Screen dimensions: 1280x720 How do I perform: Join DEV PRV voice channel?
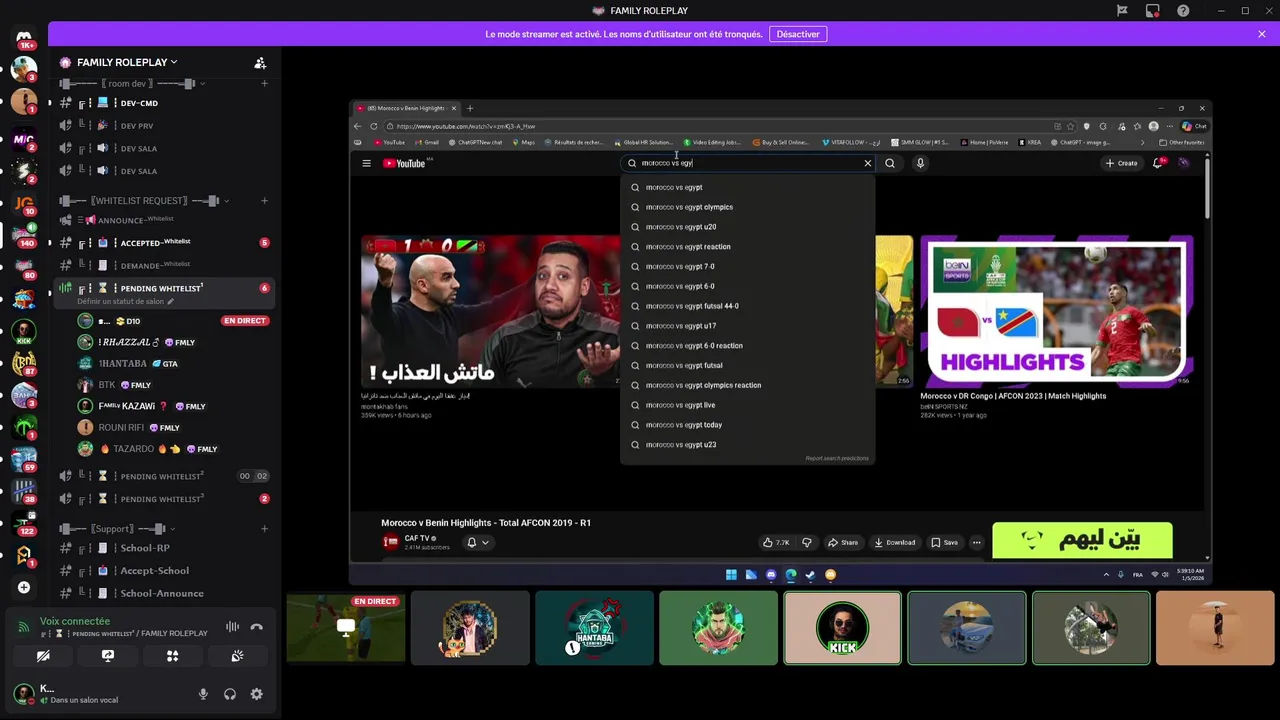click(x=164, y=126)
